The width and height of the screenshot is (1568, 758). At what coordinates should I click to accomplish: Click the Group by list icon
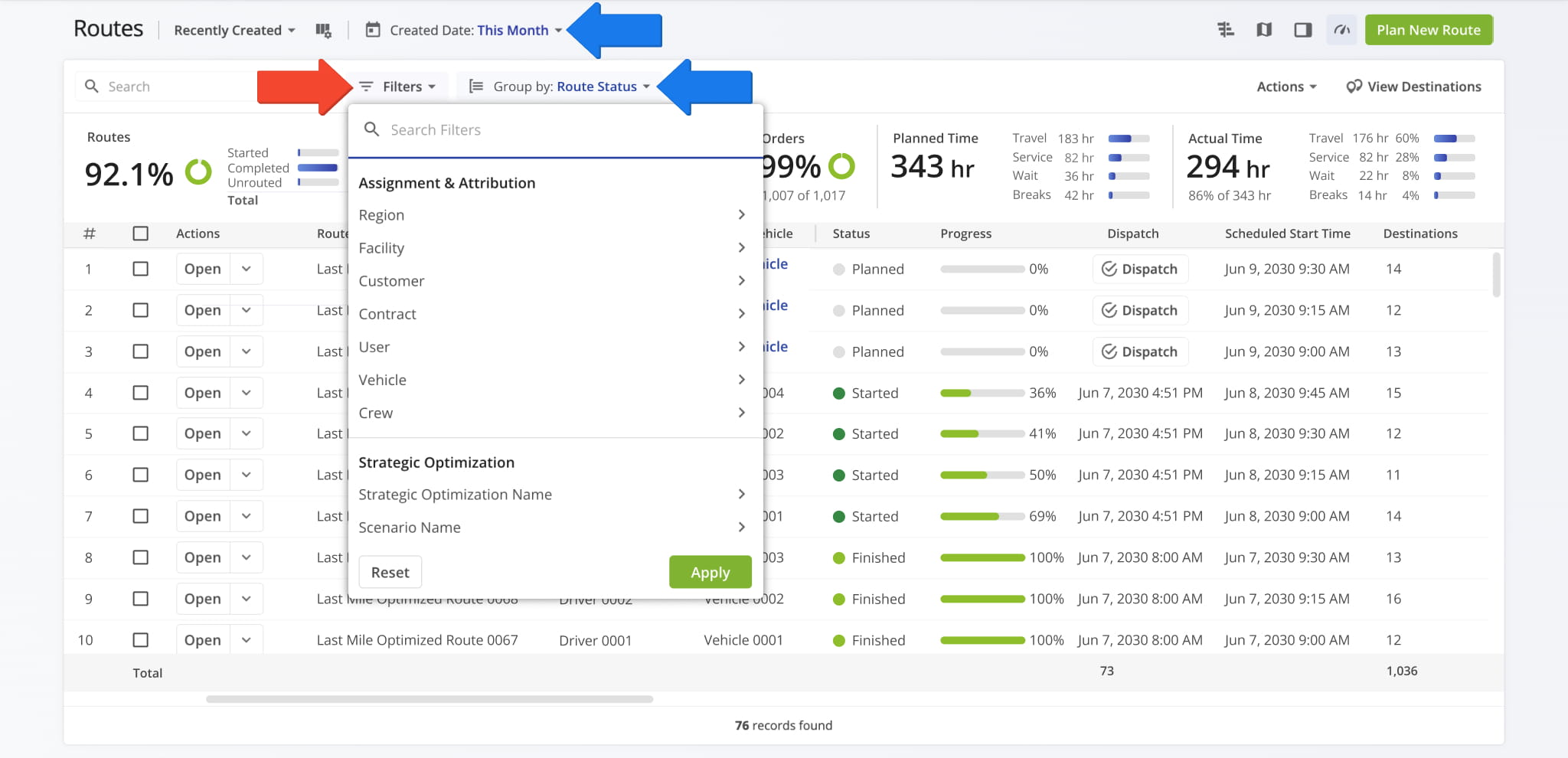pyautogui.click(x=475, y=87)
